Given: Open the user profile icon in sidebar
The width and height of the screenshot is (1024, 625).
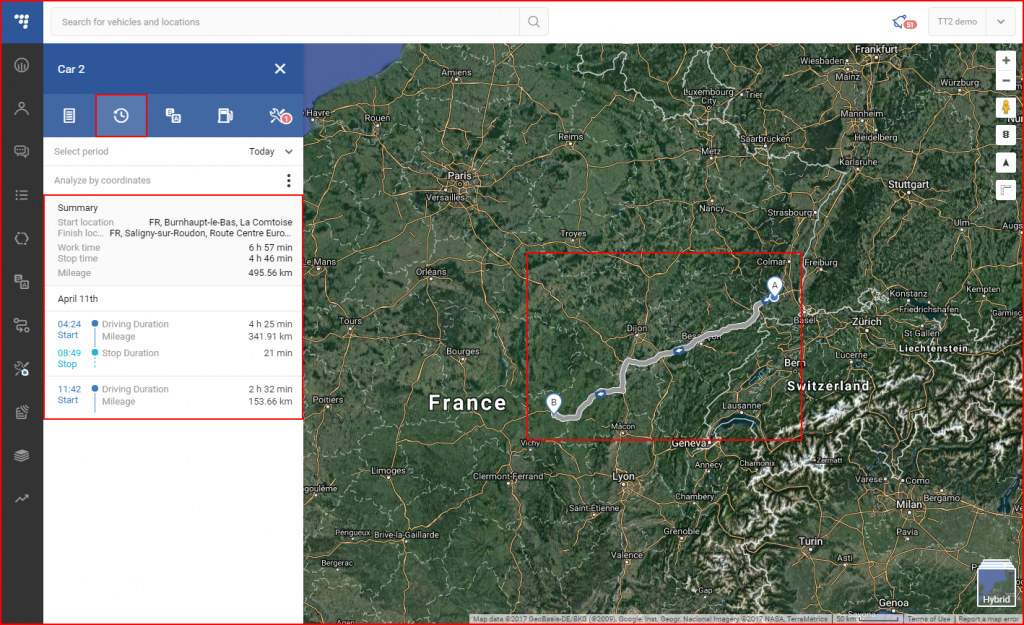Looking at the screenshot, I should point(21,108).
